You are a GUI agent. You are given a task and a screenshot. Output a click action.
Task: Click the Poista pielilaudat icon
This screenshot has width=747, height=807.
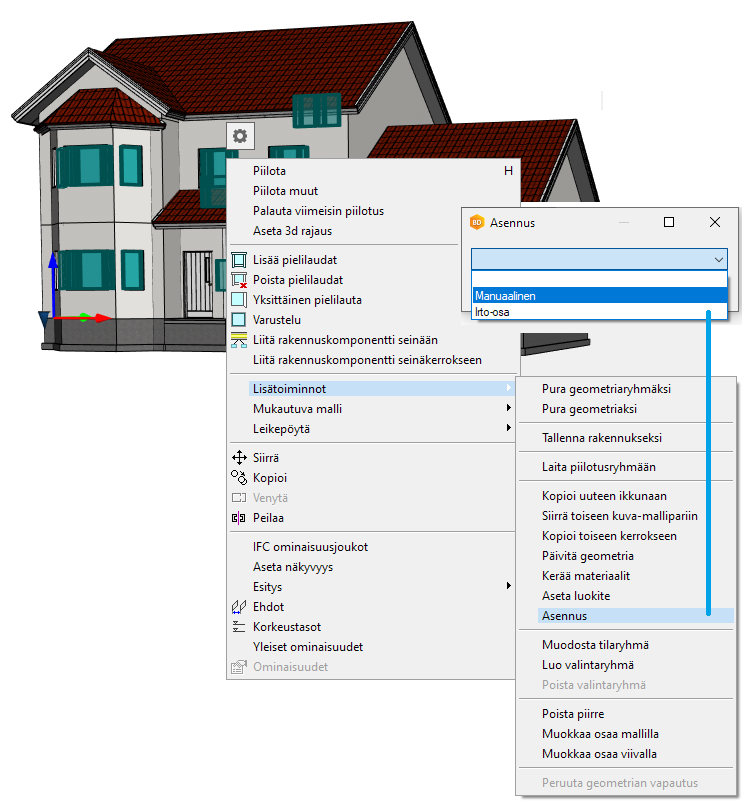tap(239, 280)
